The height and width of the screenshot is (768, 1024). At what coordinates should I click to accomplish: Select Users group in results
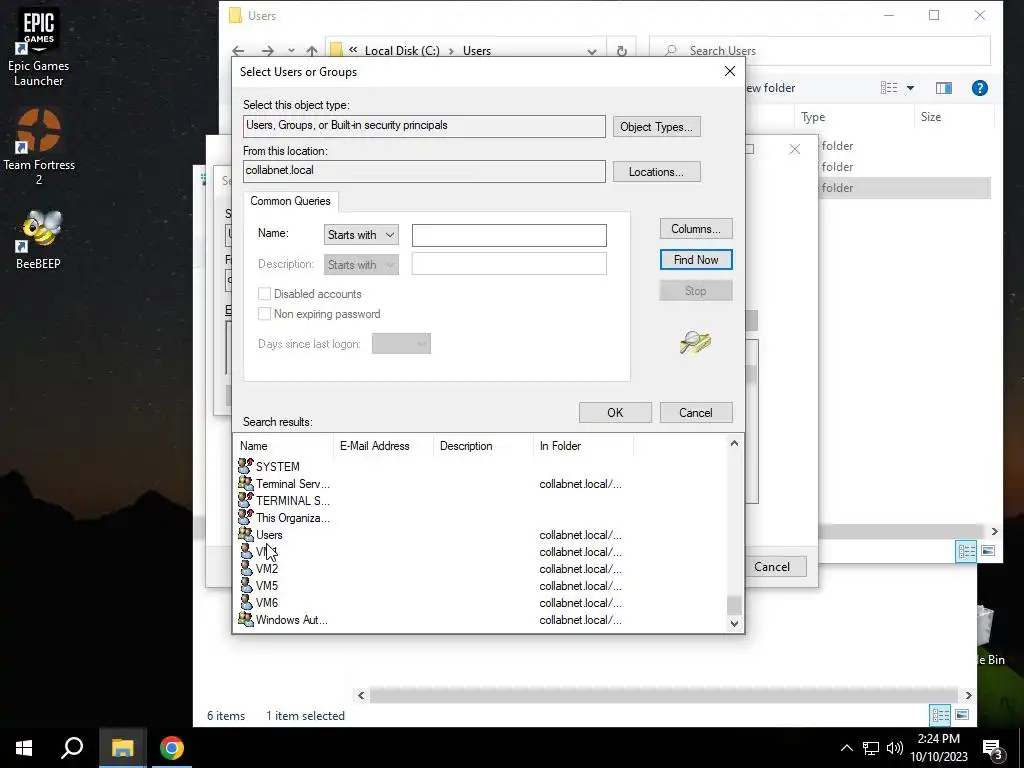click(x=268, y=535)
